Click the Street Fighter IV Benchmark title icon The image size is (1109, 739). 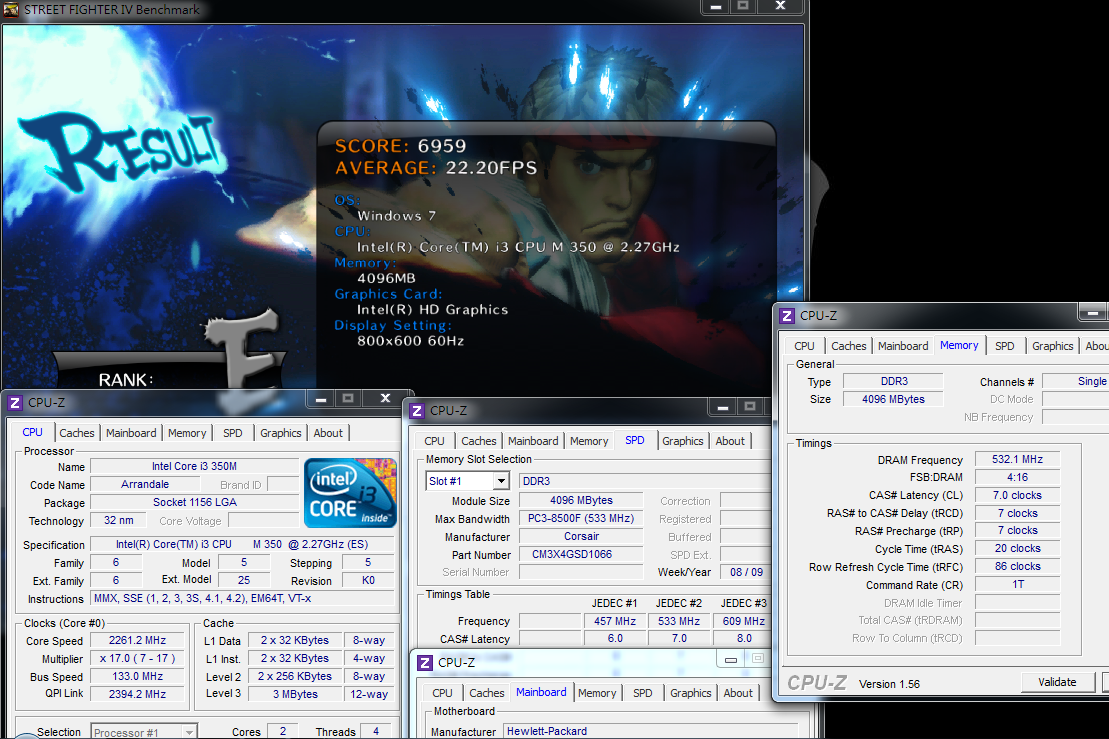(x=11, y=9)
